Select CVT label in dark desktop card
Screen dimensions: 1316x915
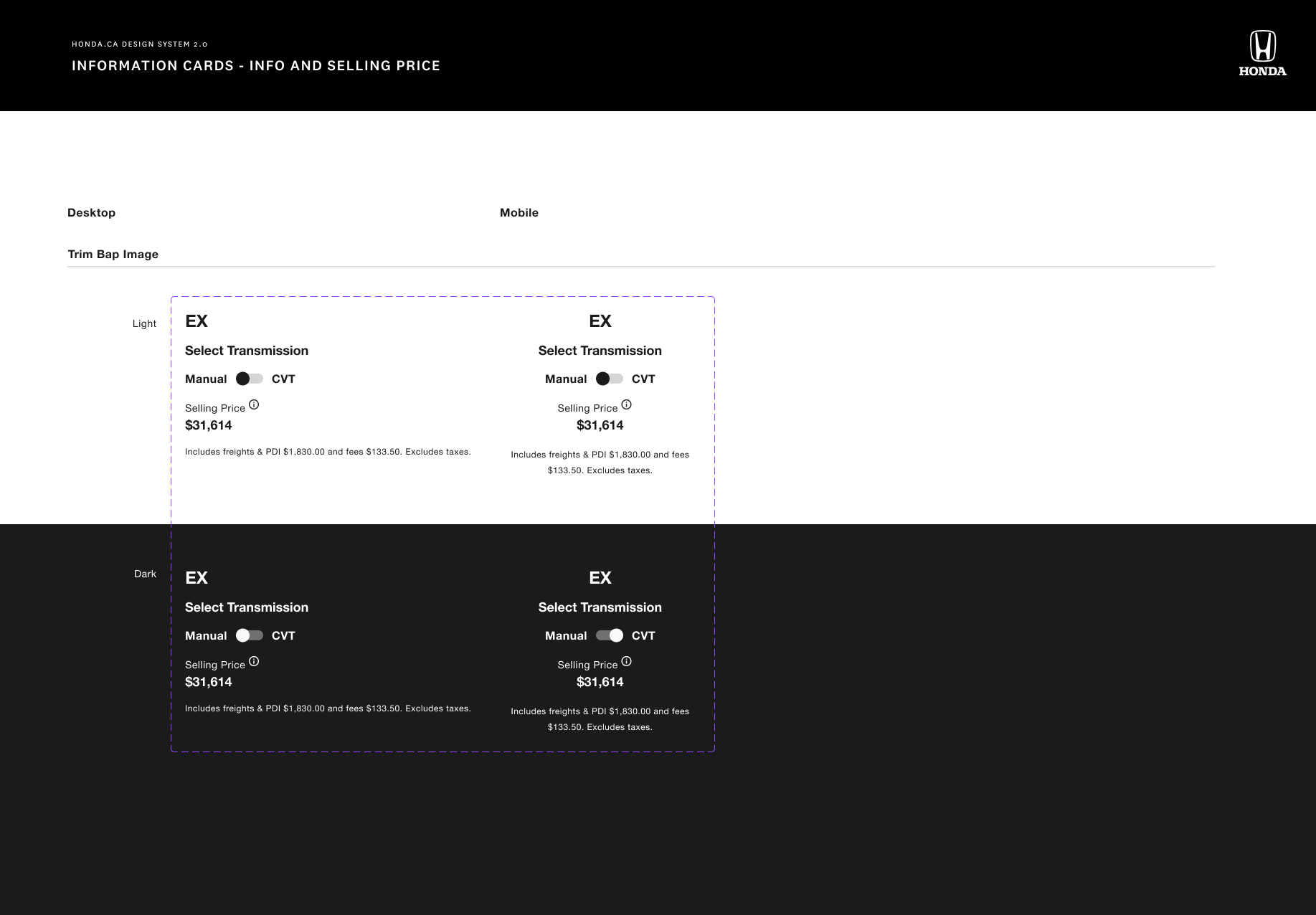point(283,636)
